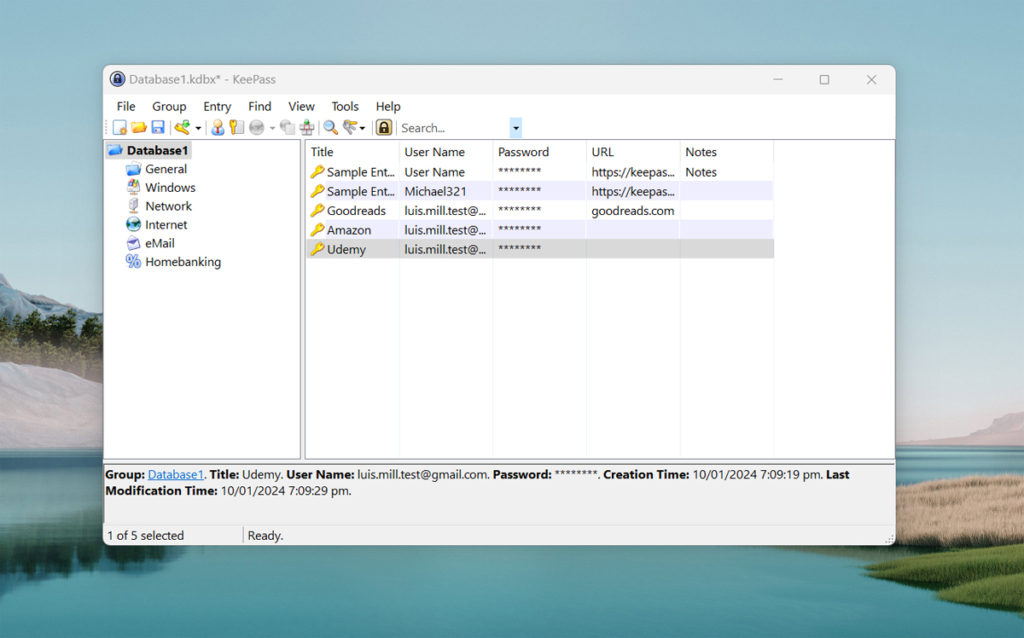Lock the workspace with the padlock icon
The width and height of the screenshot is (1024, 638).
382,127
